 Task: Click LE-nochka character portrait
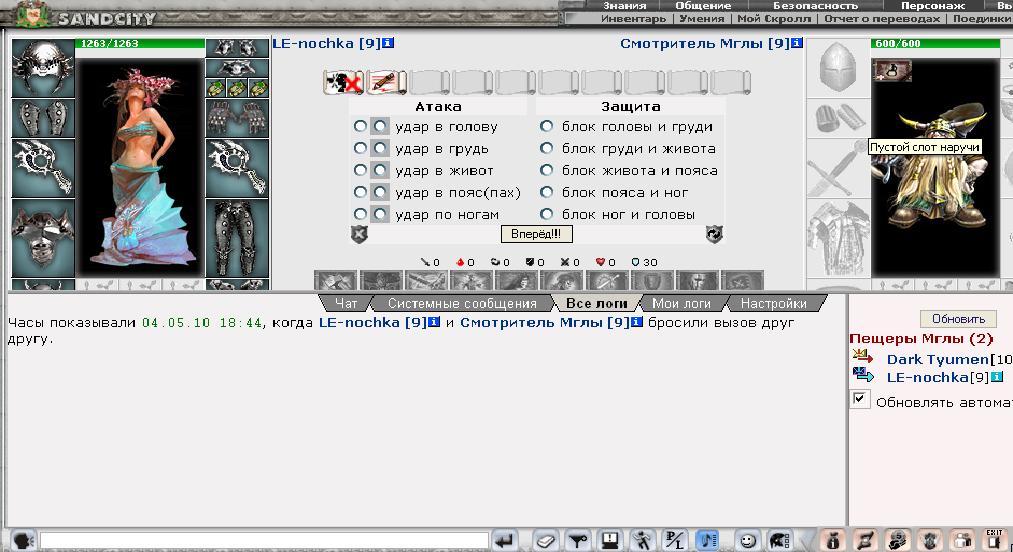(140, 168)
